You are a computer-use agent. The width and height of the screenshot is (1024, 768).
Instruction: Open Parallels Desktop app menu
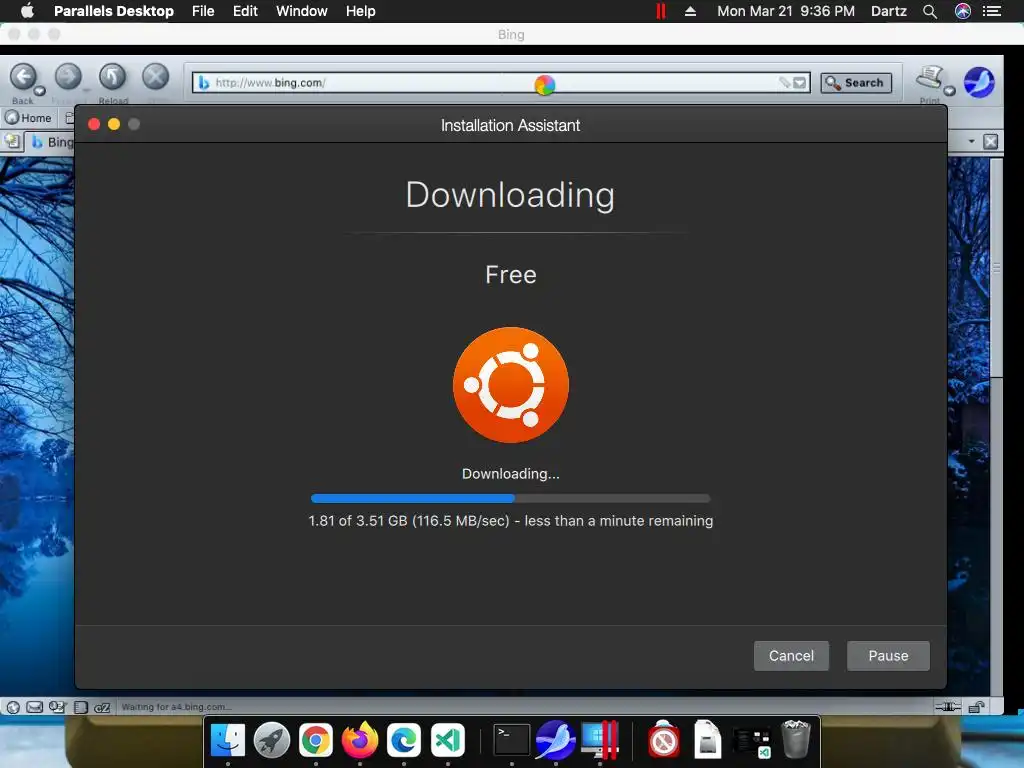click(114, 11)
